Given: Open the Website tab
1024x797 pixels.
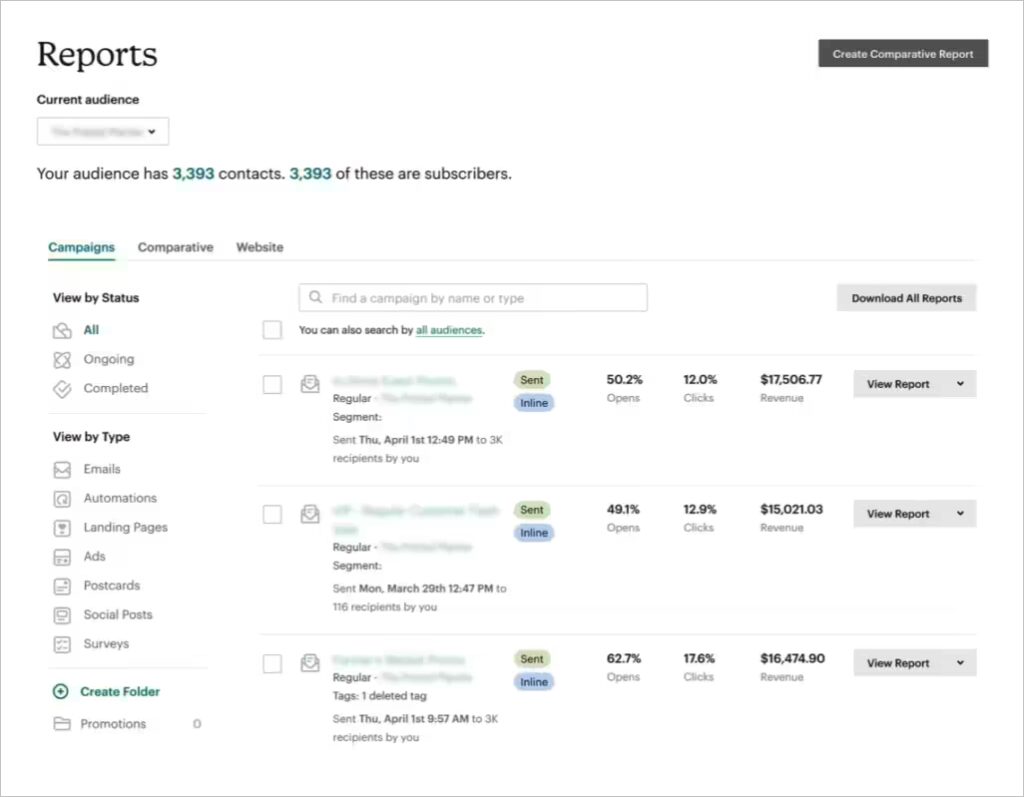Looking at the screenshot, I should 259,247.
